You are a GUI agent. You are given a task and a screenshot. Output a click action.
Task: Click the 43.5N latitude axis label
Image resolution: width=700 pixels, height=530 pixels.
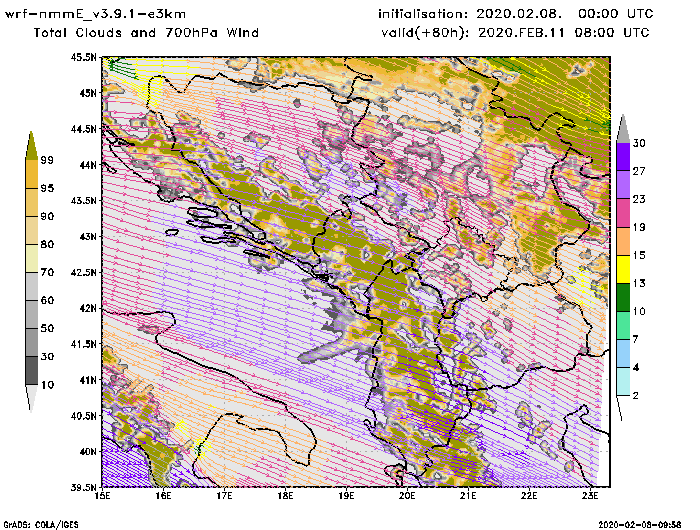tap(83, 200)
